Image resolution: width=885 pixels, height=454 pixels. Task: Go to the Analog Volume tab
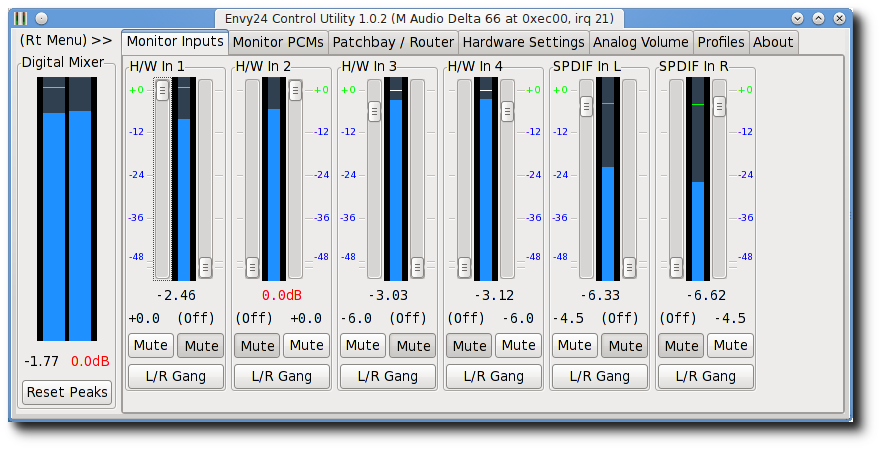[x=641, y=42]
